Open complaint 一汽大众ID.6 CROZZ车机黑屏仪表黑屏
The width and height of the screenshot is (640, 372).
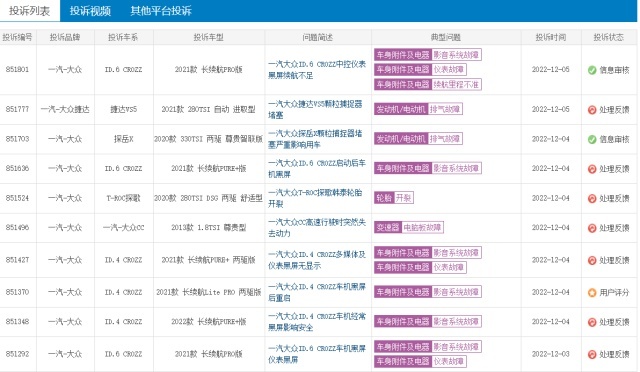(317, 354)
